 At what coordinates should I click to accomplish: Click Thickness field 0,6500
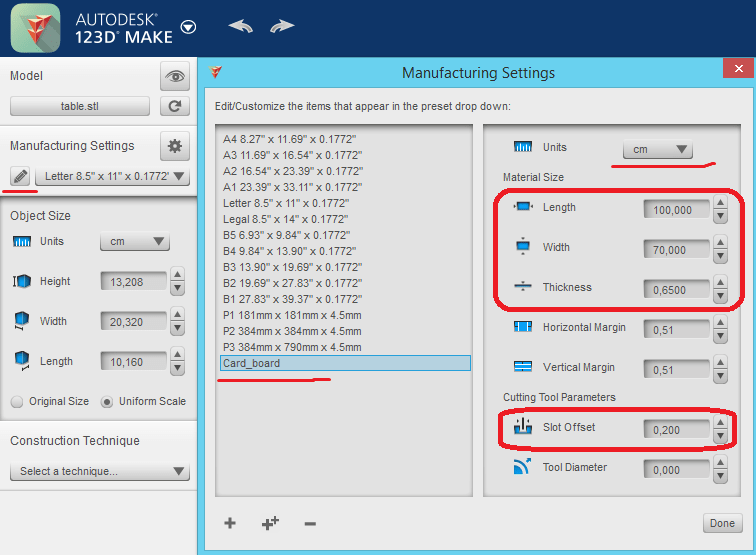pos(676,290)
